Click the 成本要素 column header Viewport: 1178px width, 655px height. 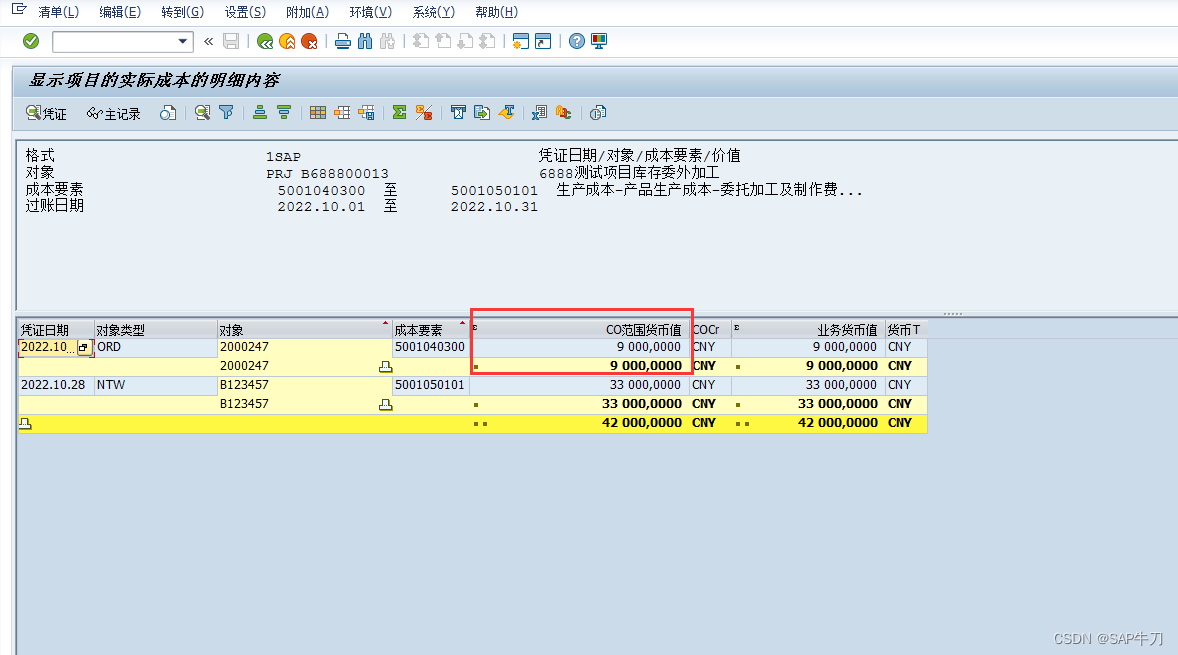430,330
